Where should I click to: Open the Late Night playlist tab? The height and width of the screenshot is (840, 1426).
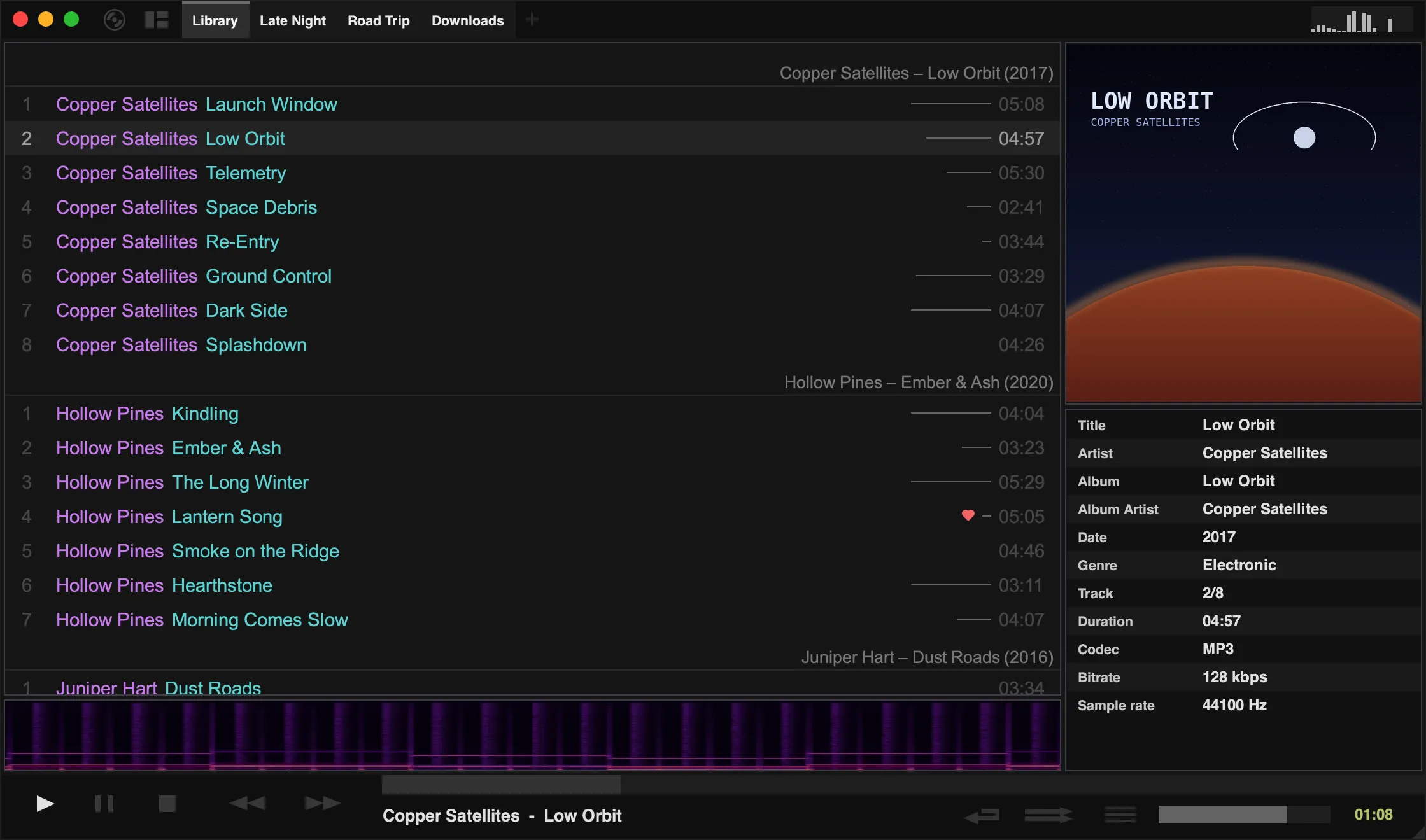point(293,20)
